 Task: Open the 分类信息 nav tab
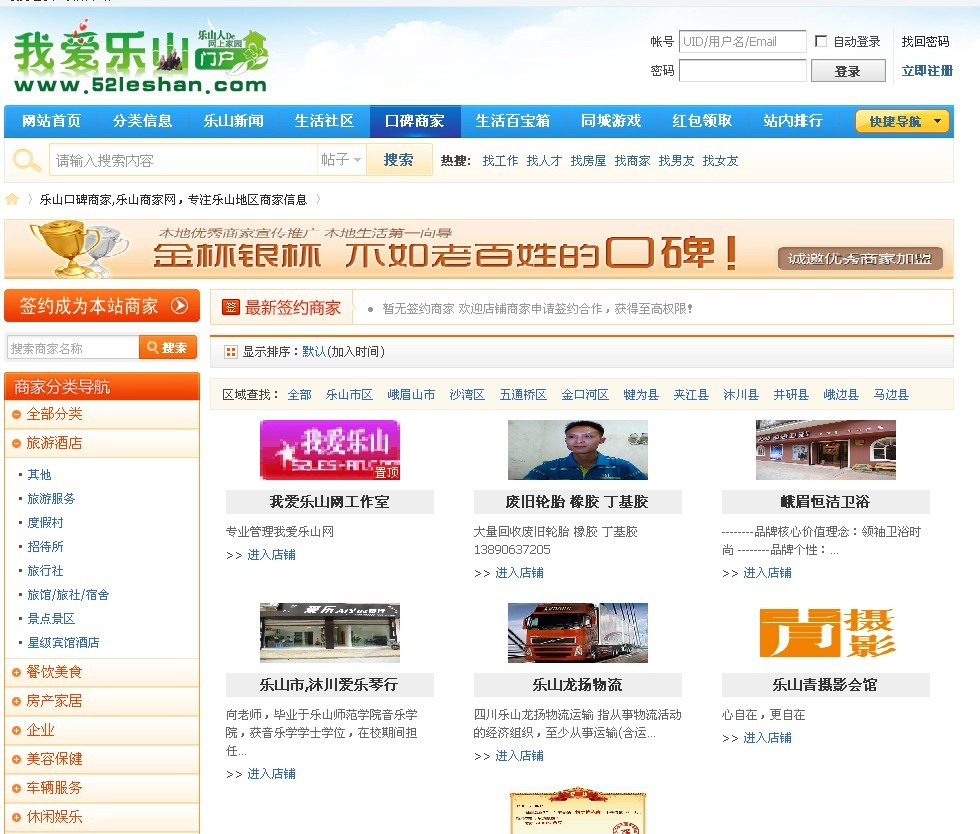coord(142,121)
